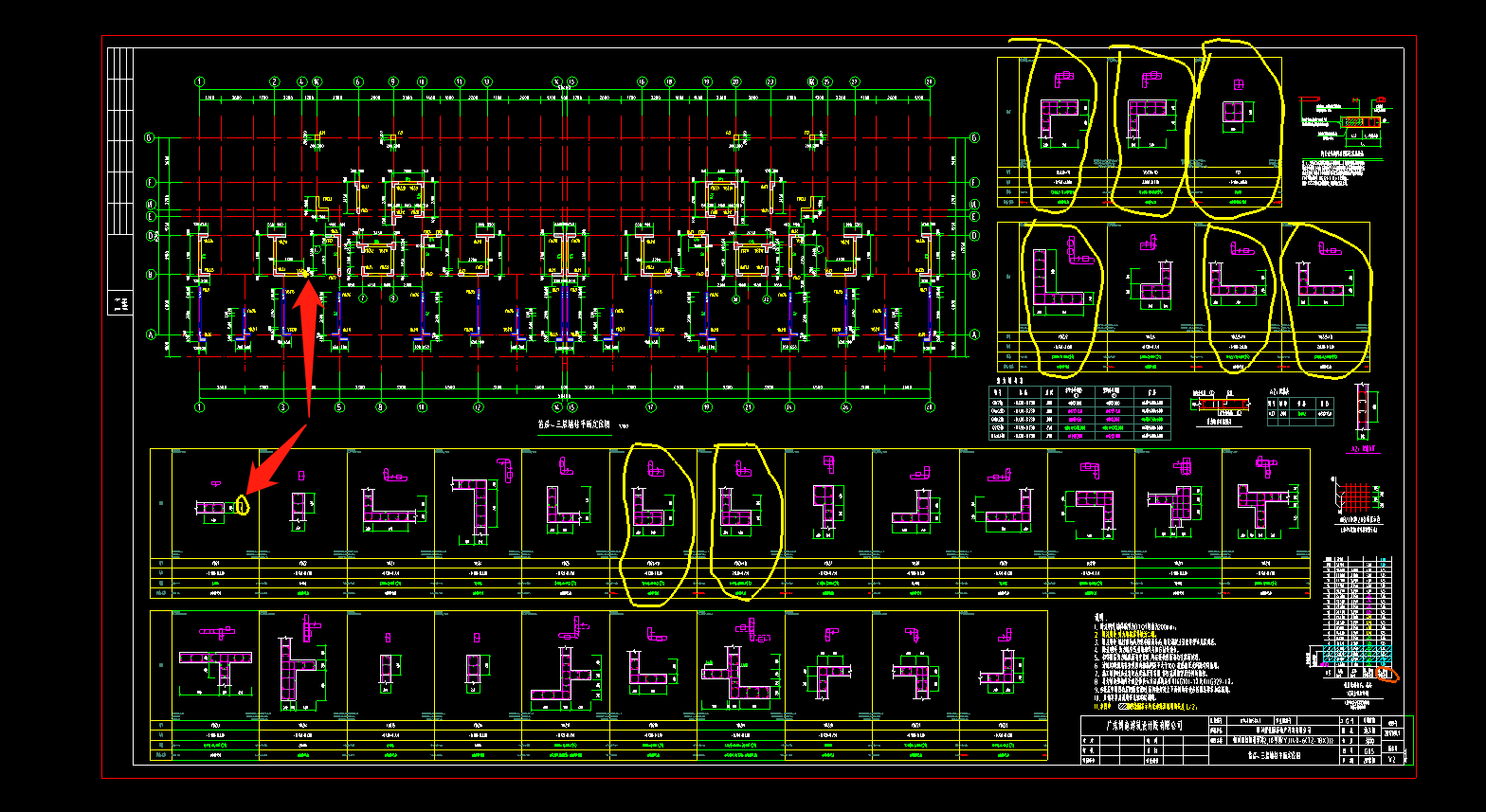Click grid axis bubble 2 above the plan
The width and height of the screenshot is (1486, 812).
[x=275, y=82]
